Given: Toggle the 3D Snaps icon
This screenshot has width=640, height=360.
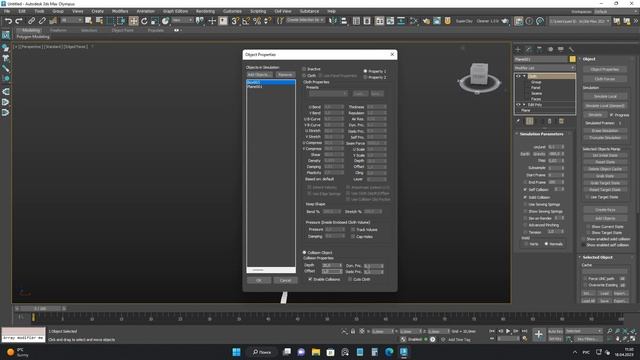Looking at the screenshot, I should point(235,21).
